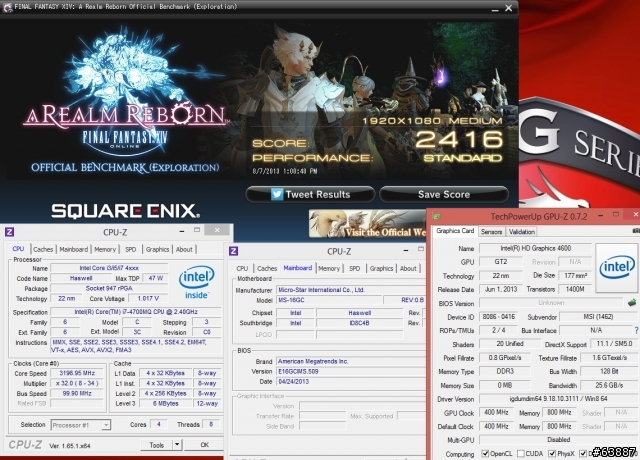Click the Core Speed value 3196.95 MHz
Screen dimensions: 640x460
coord(77,373)
